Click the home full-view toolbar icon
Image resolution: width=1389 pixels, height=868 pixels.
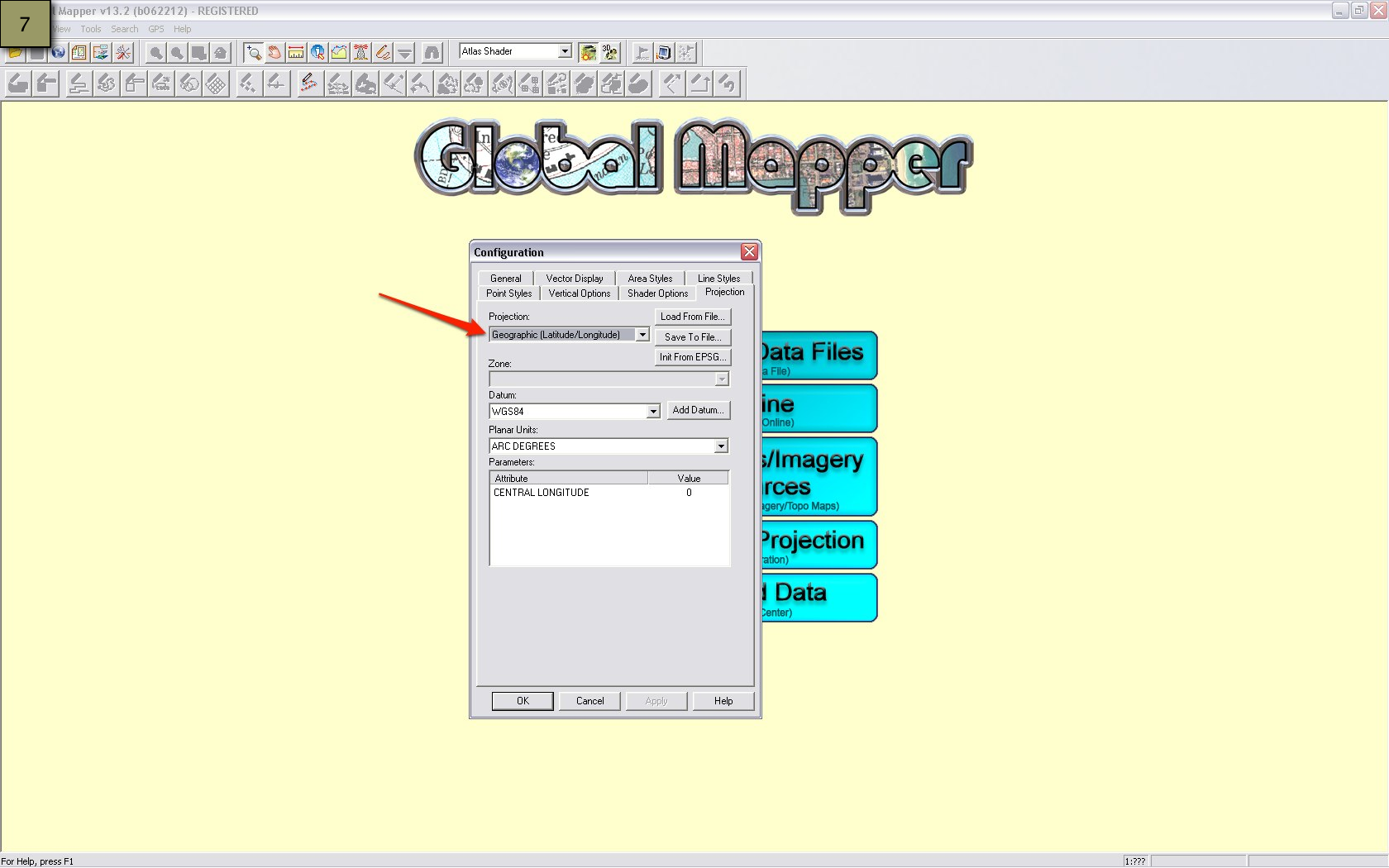220,52
